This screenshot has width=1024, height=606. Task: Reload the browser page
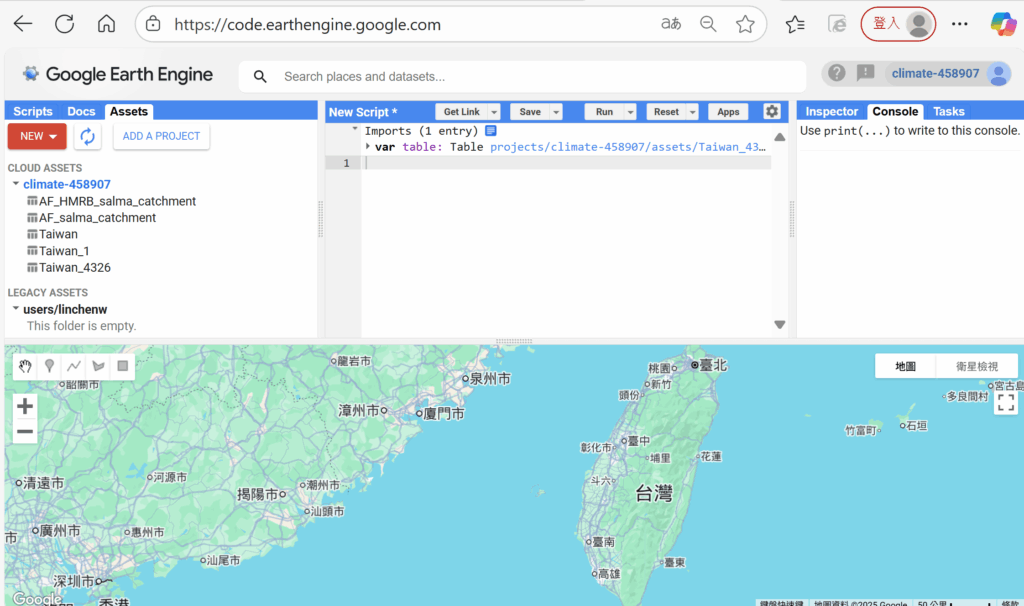[x=65, y=24]
